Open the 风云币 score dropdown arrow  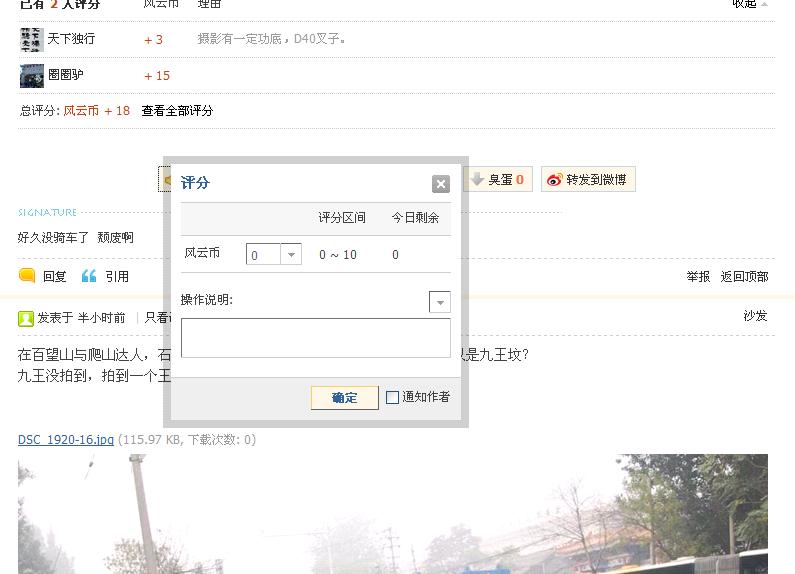point(291,255)
